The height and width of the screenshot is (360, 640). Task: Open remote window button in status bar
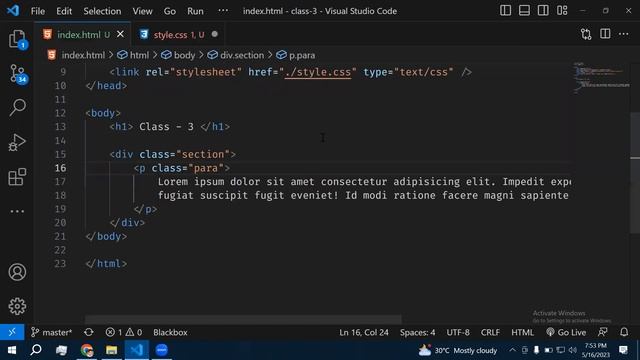(x=12, y=332)
